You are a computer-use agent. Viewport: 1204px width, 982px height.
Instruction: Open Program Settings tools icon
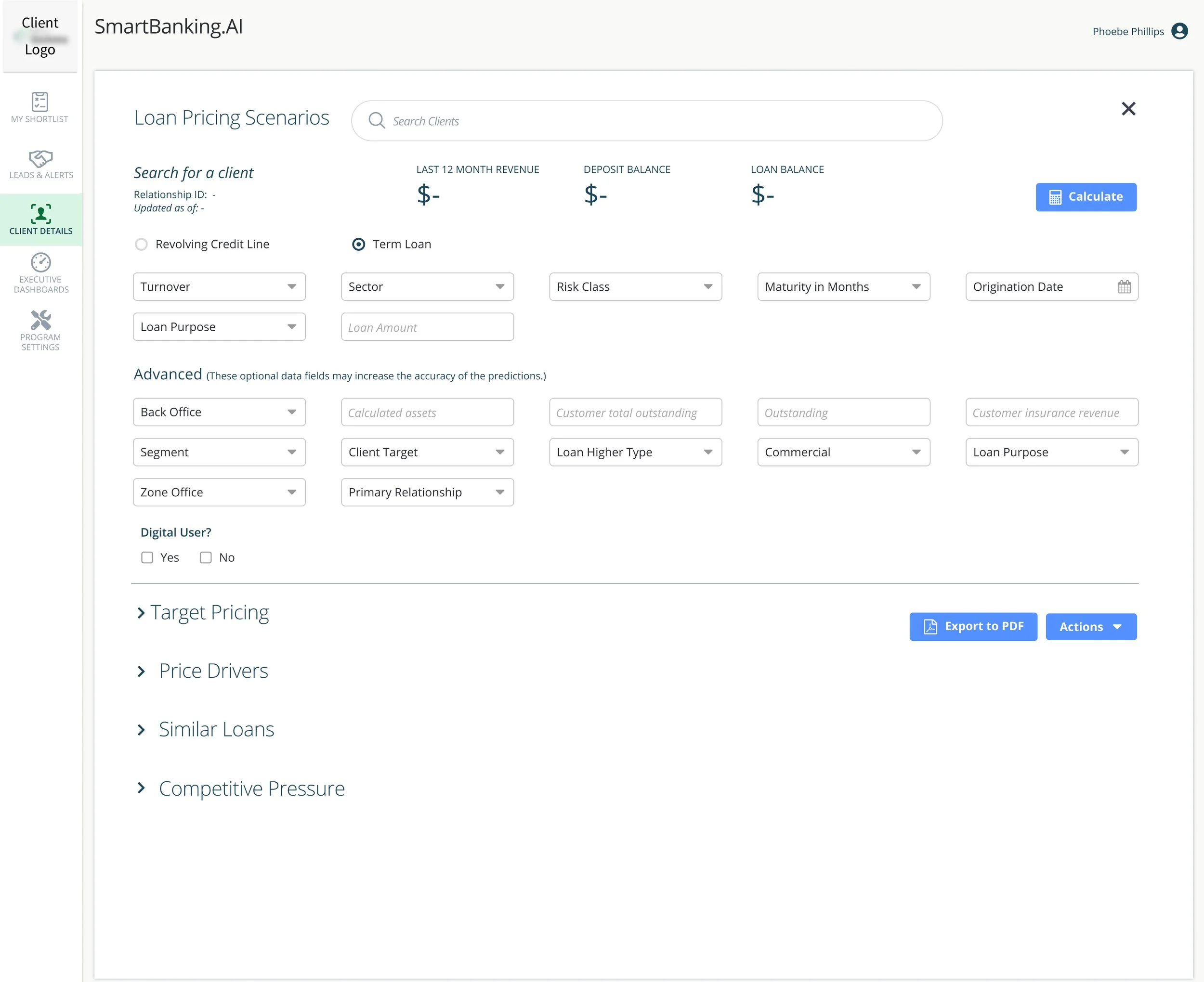point(41,320)
